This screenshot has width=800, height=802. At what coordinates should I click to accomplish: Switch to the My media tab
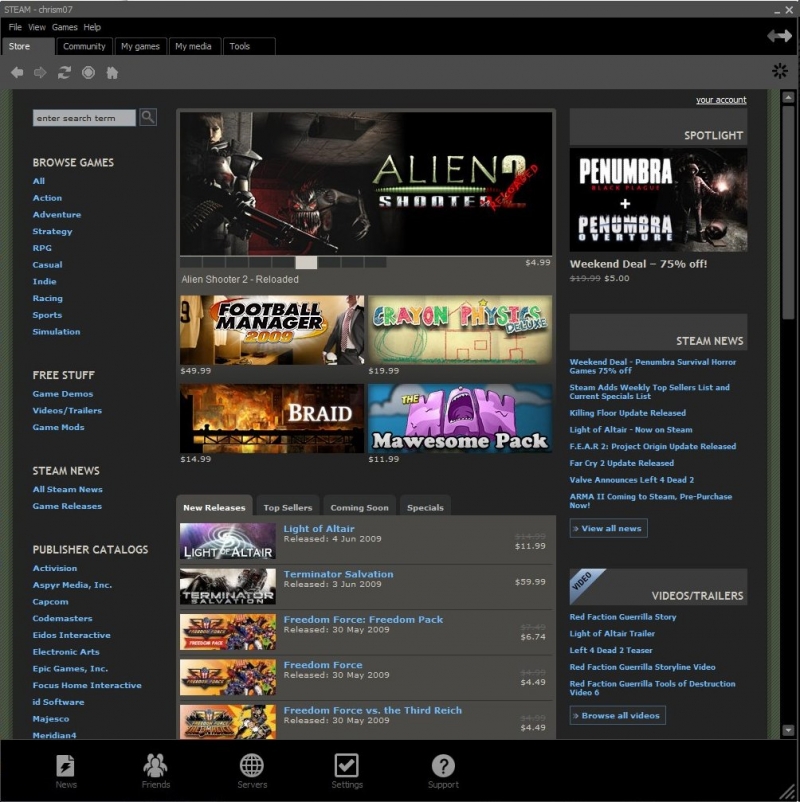tap(193, 46)
